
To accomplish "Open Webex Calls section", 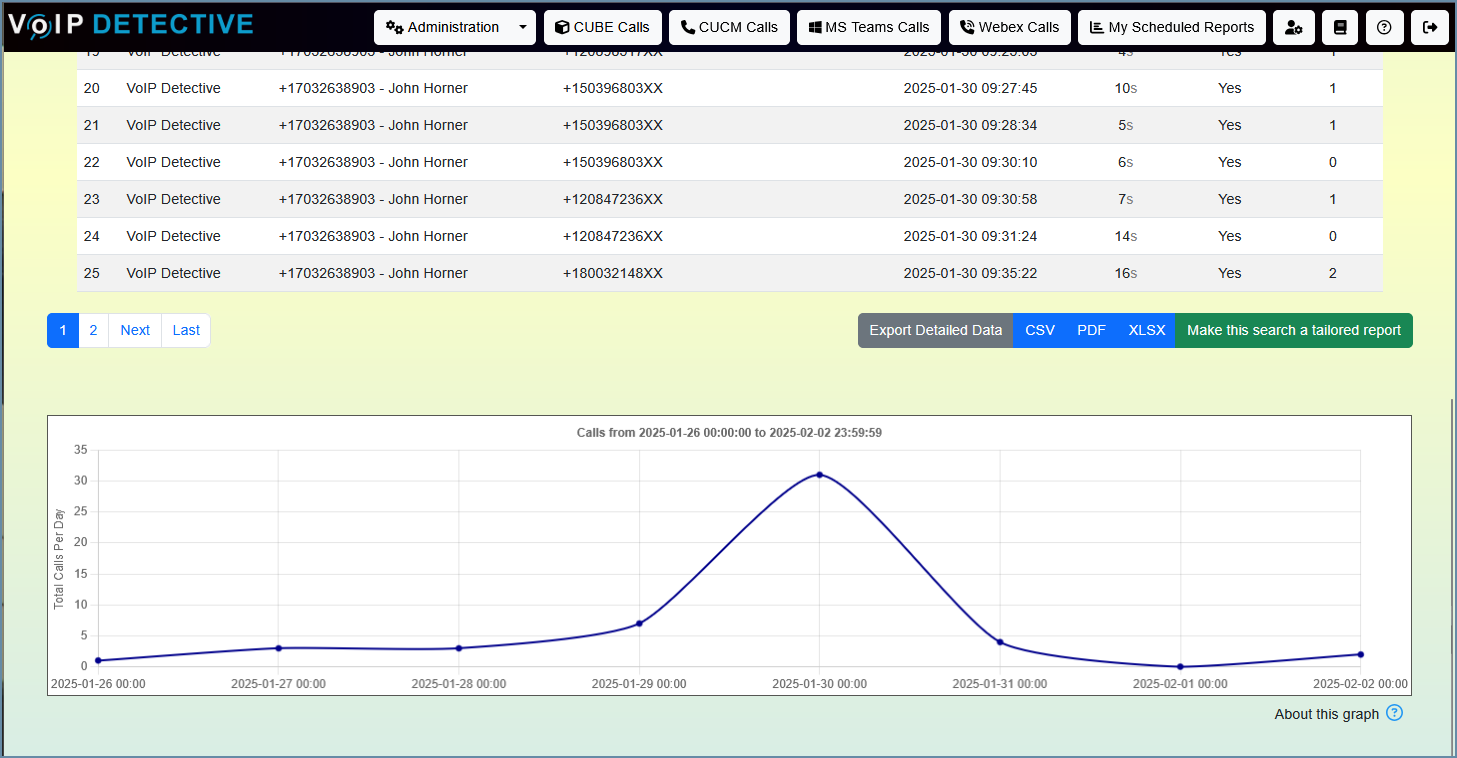I will [x=1010, y=28].
